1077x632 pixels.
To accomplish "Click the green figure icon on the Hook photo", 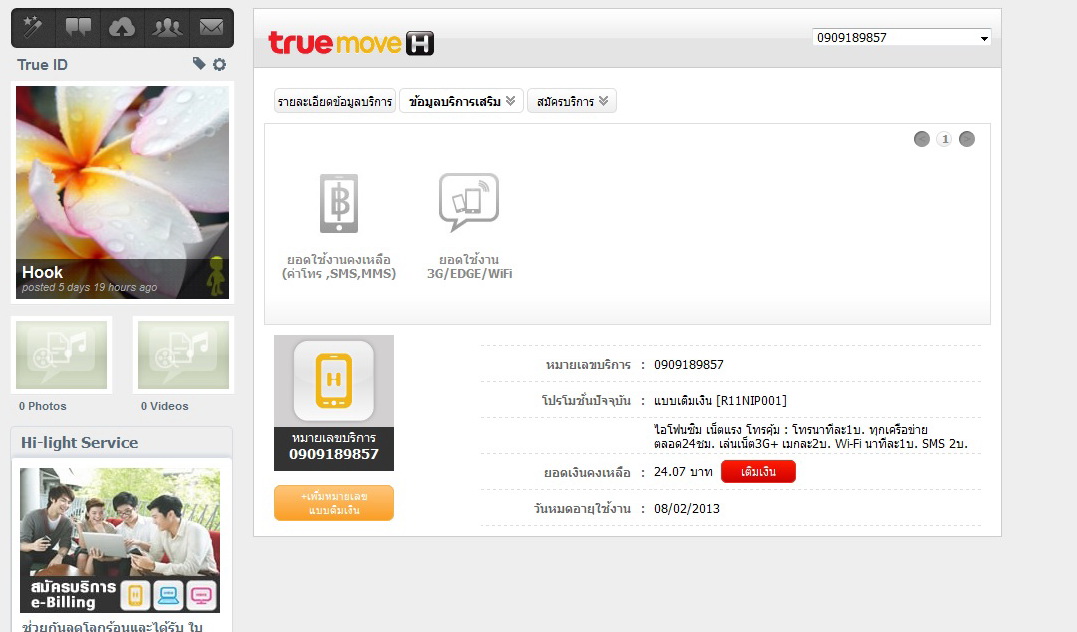I will pyautogui.click(x=216, y=276).
